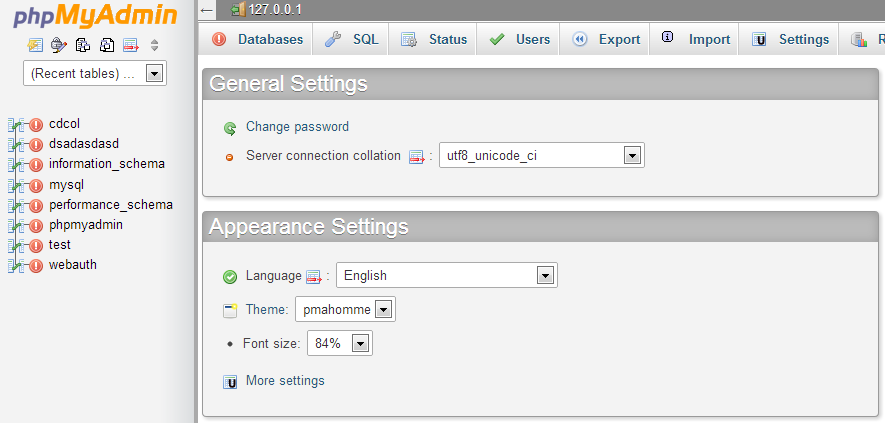This screenshot has height=423, width=885.
Task: Click the Theme label link
Action: [x=265, y=309]
